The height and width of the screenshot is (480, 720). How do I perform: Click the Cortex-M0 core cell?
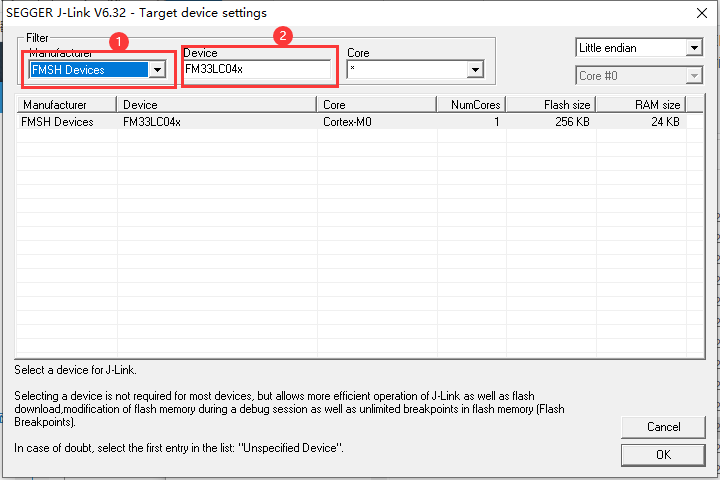(x=348, y=122)
